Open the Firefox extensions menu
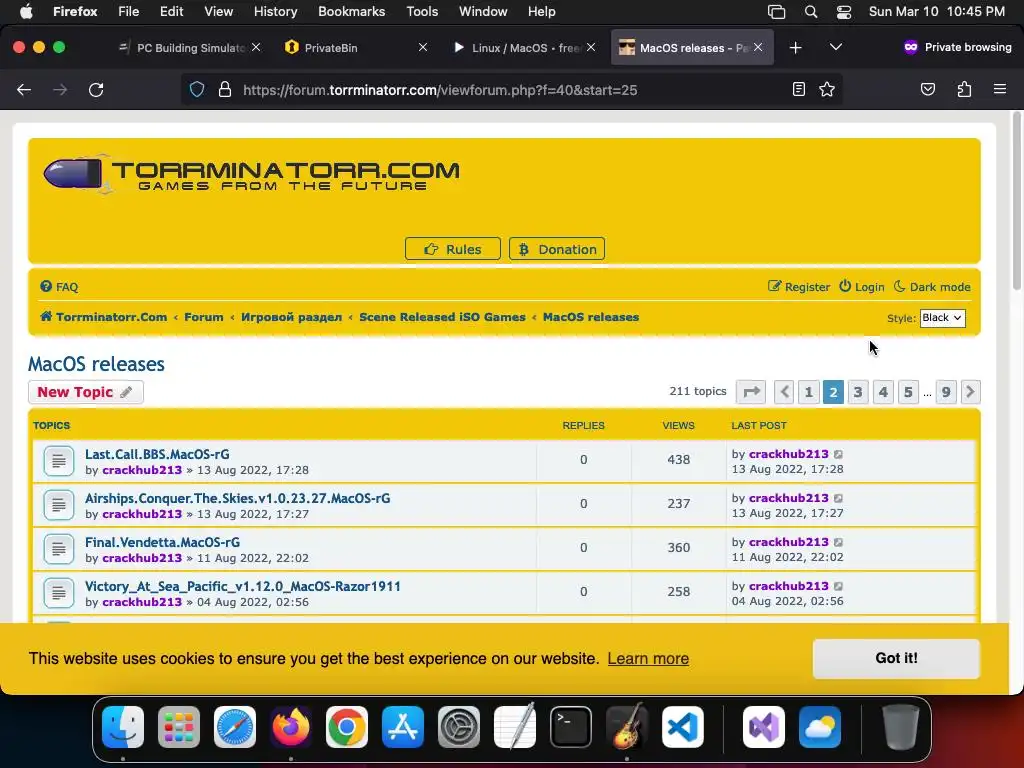 (964, 89)
